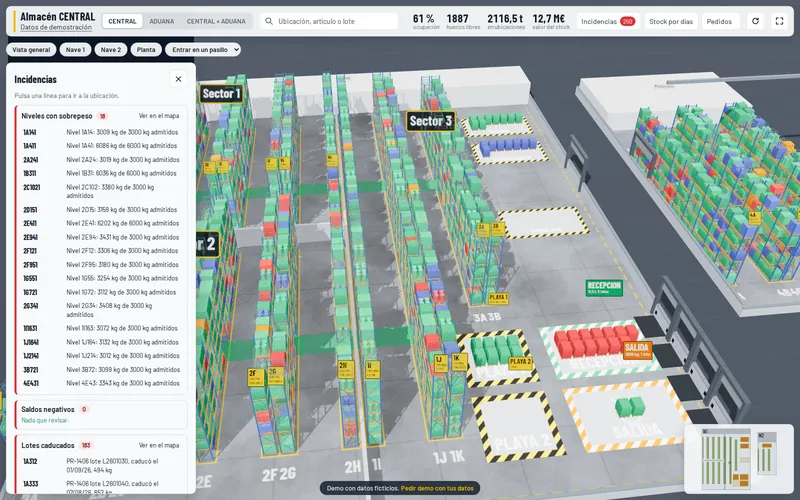Viewport: 800px width, 500px height.
Task: Focus the Ubicación, artículo o lote search field
Action: (329, 21)
